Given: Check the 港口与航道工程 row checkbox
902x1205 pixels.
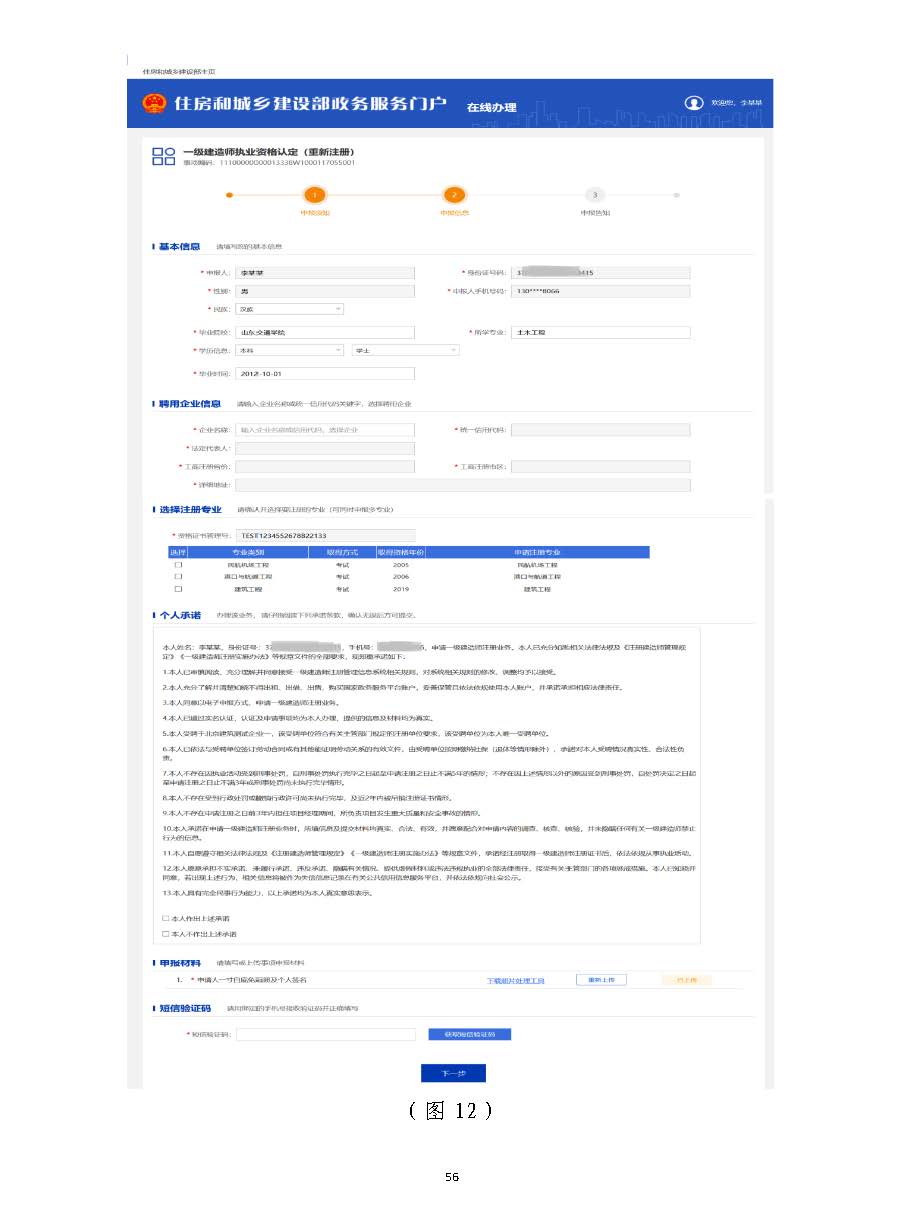Looking at the screenshot, I should pyautogui.click(x=178, y=577).
